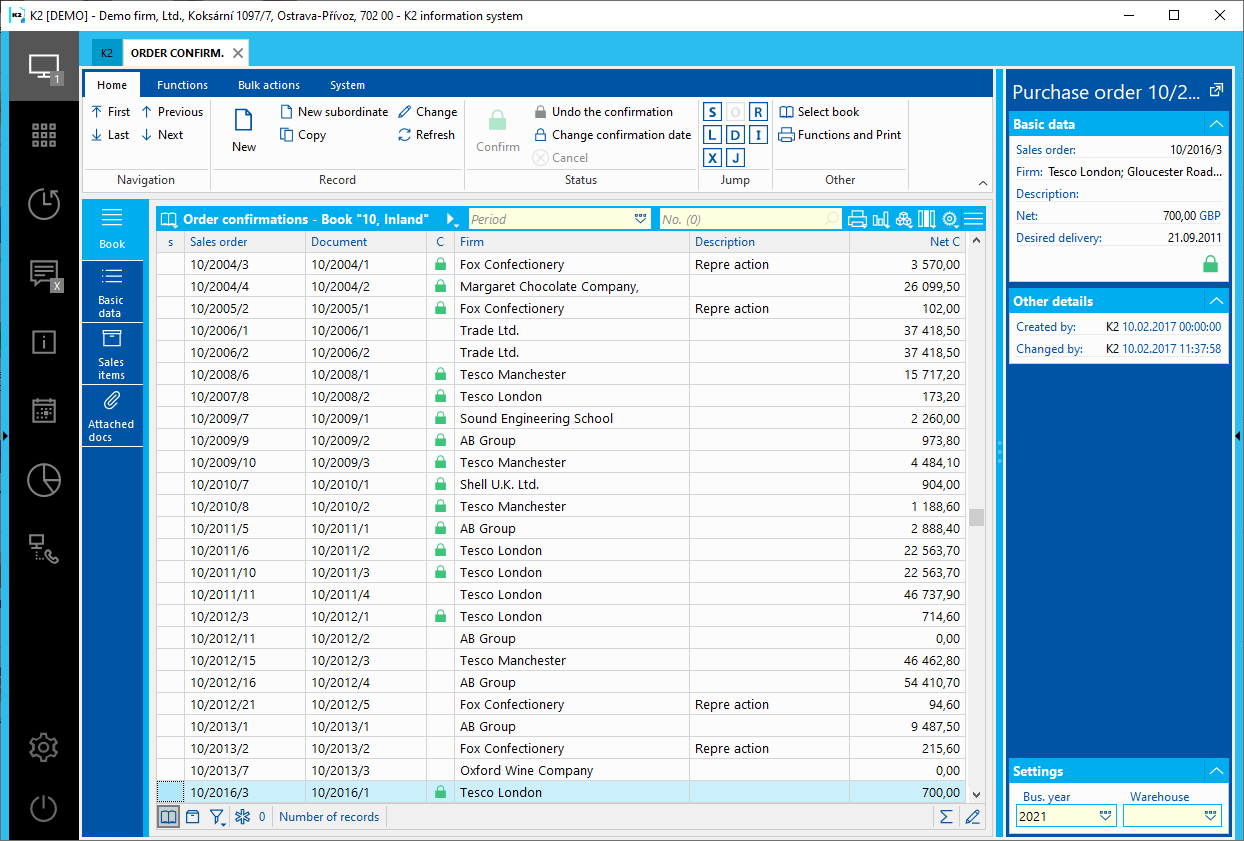
Task: Open the Functions ribbon tab
Action: pyautogui.click(x=183, y=85)
